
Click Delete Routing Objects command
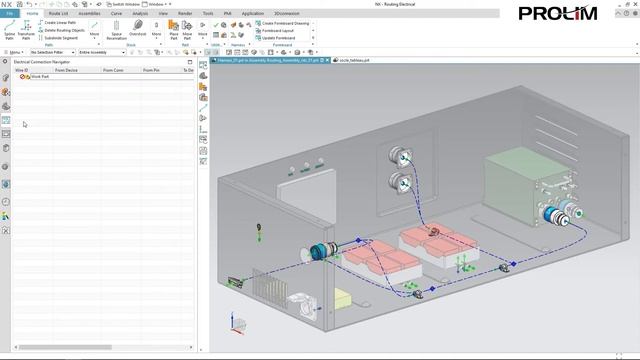[61, 30]
